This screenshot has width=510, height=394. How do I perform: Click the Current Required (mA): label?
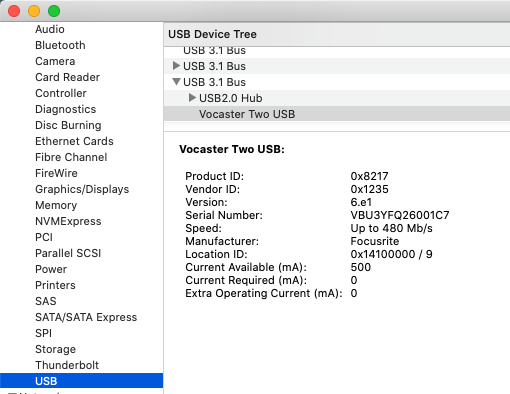click(246, 280)
